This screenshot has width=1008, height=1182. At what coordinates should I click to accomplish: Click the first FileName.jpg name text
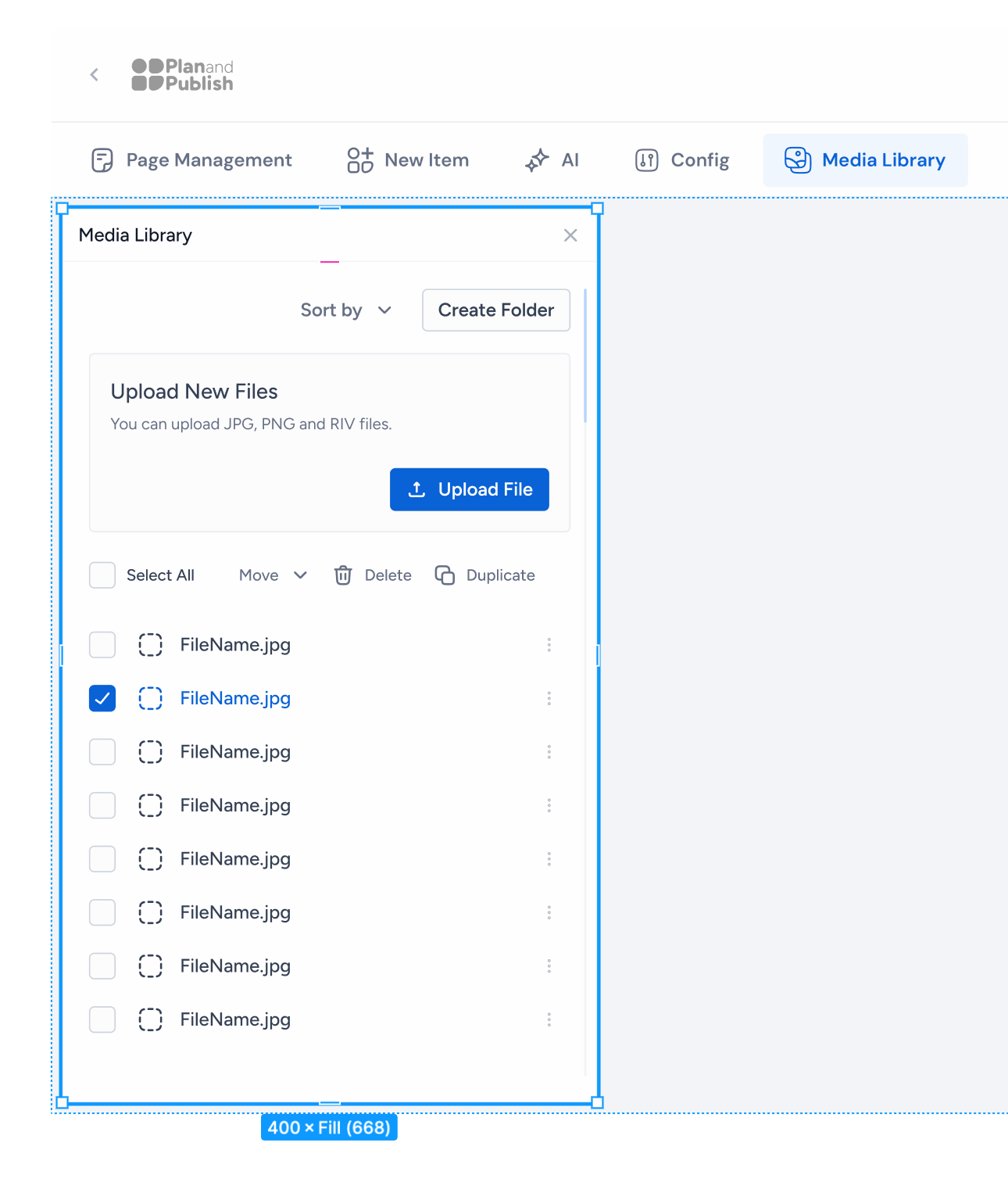235,645
